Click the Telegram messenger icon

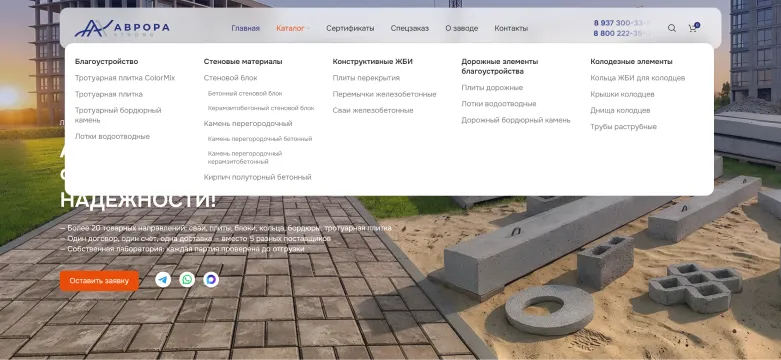[x=163, y=279]
